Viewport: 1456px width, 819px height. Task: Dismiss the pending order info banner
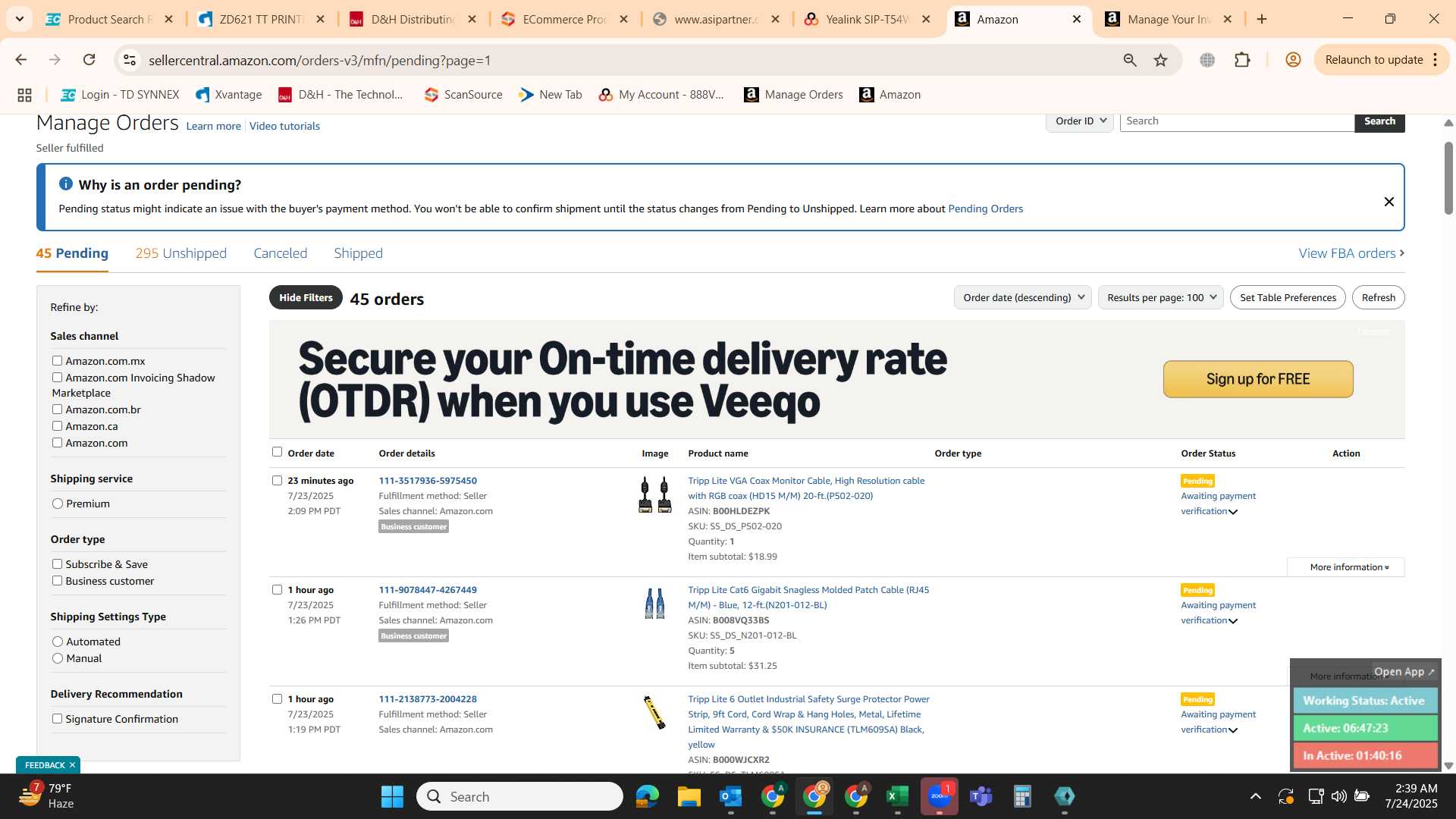coord(1389,202)
